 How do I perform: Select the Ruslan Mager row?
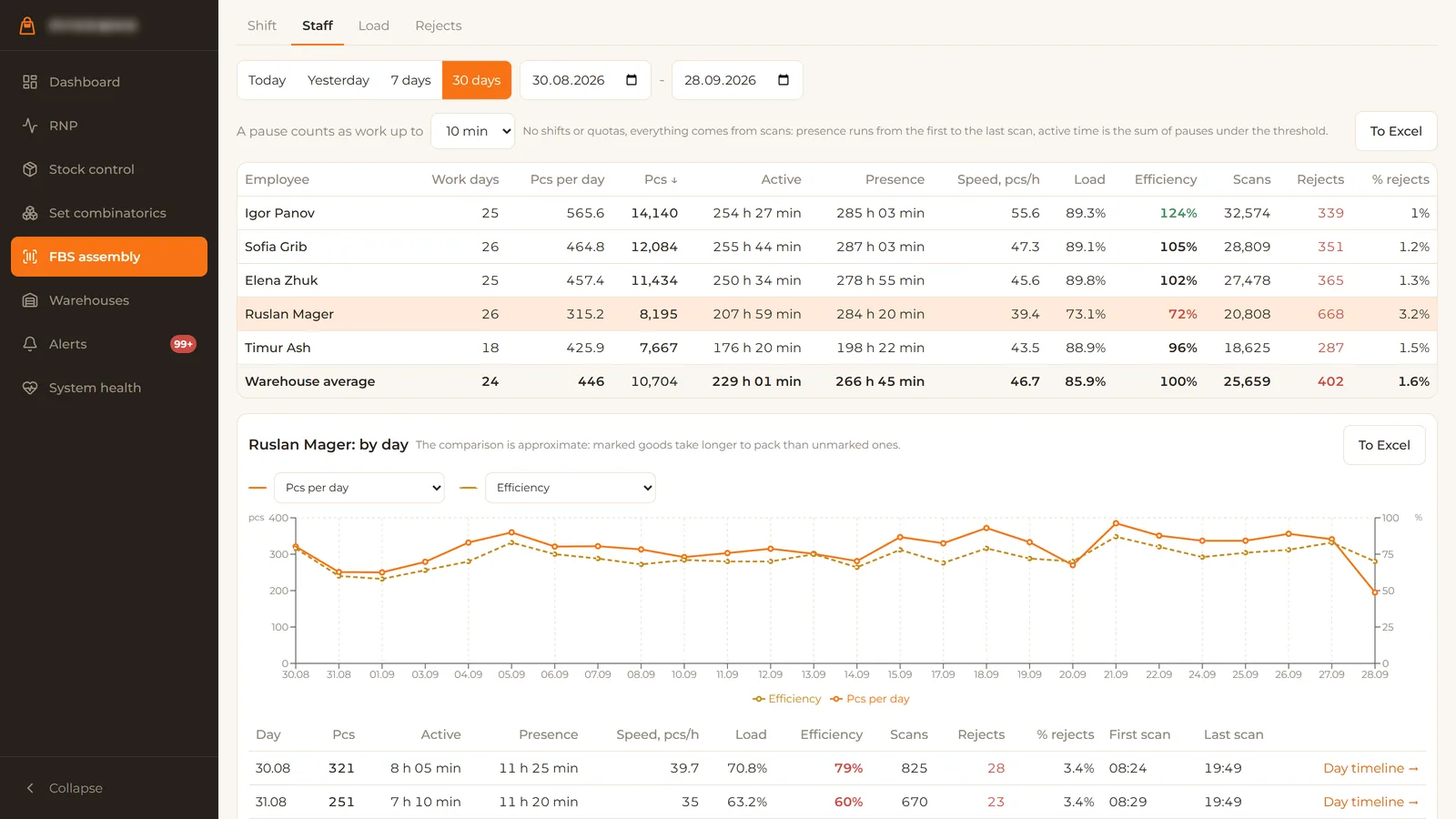[x=837, y=314]
